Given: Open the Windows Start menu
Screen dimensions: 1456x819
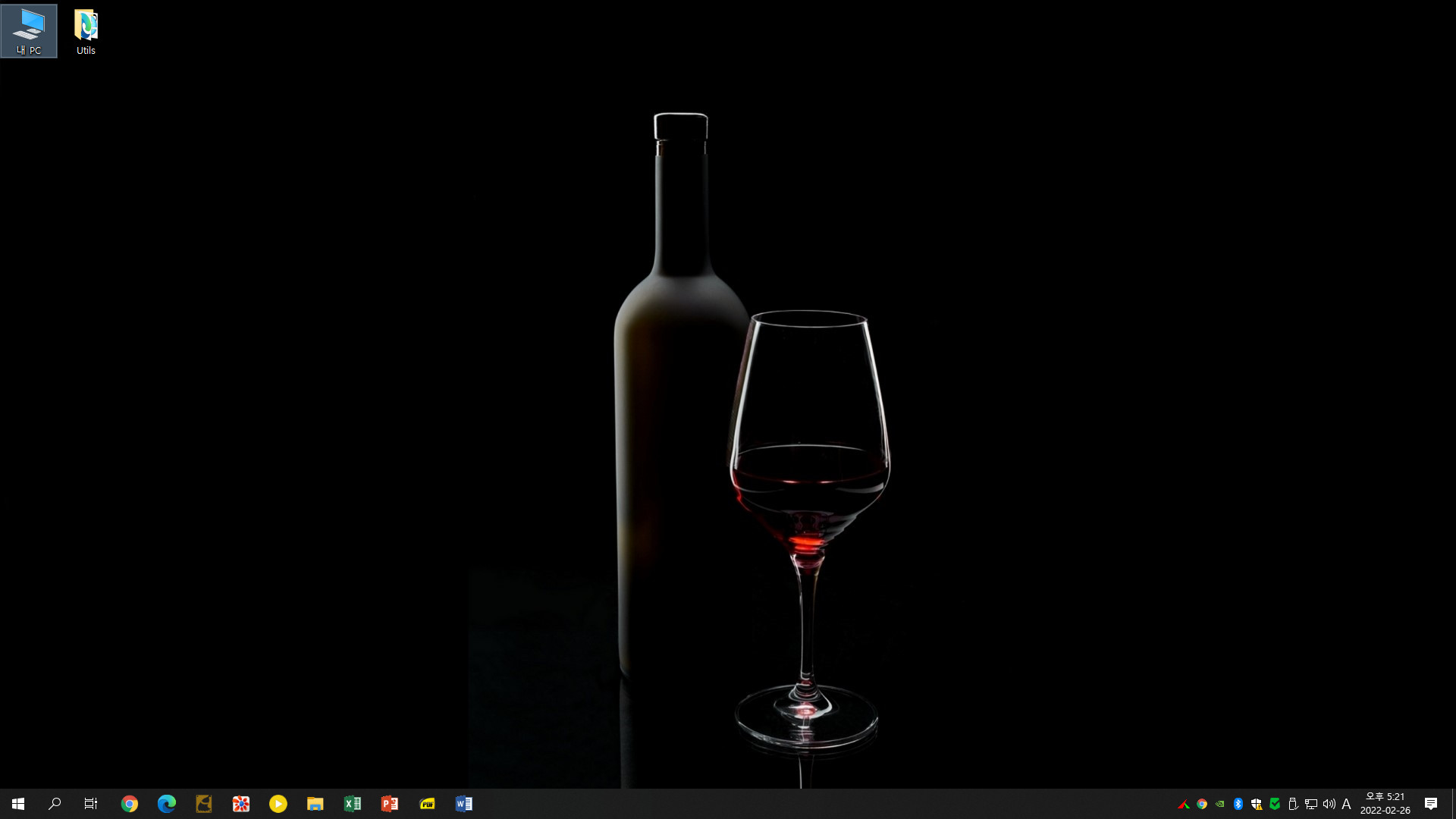Looking at the screenshot, I should [x=18, y=804].
